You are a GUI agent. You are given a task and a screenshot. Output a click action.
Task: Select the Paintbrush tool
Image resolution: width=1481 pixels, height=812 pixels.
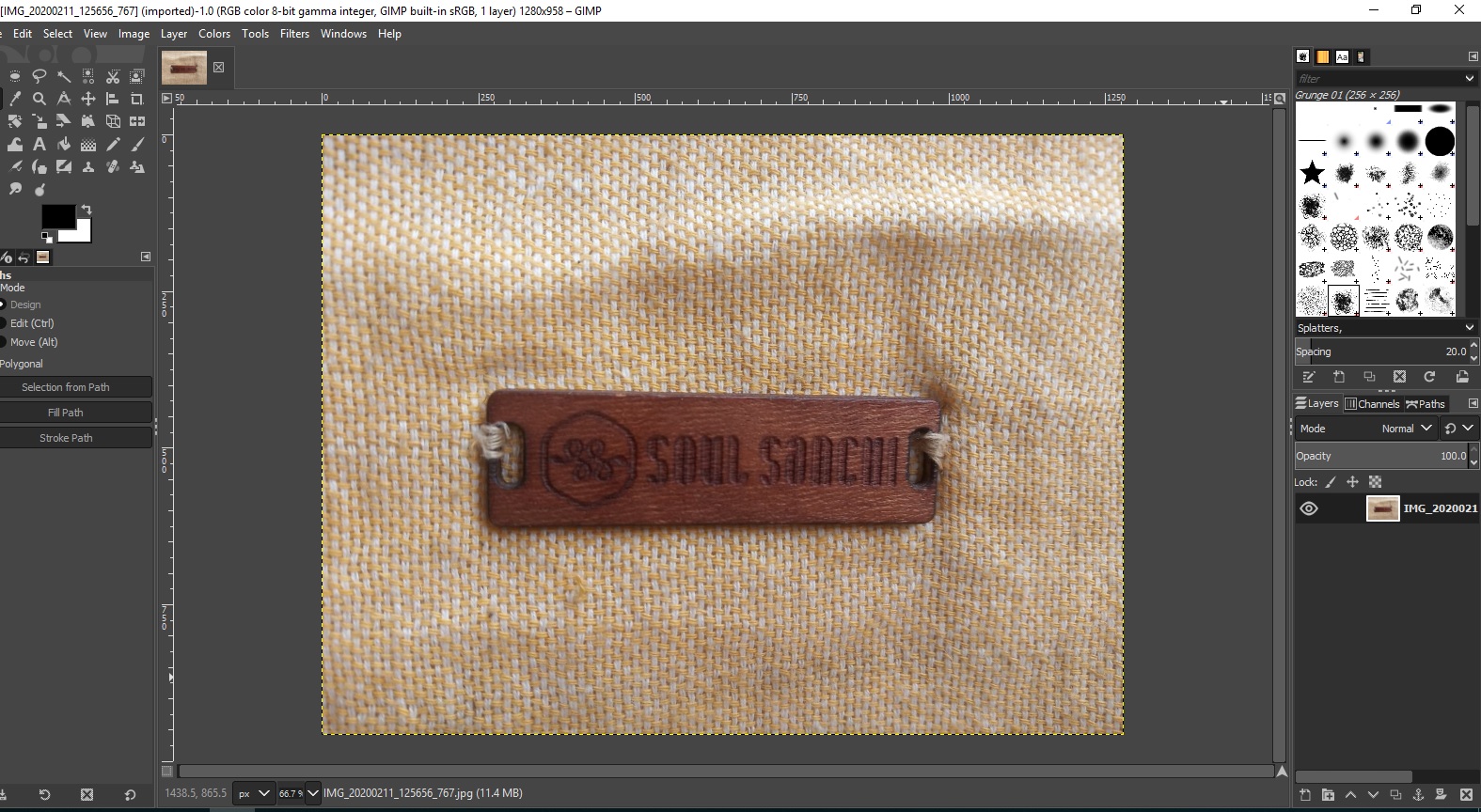click(x=137, y=144)
